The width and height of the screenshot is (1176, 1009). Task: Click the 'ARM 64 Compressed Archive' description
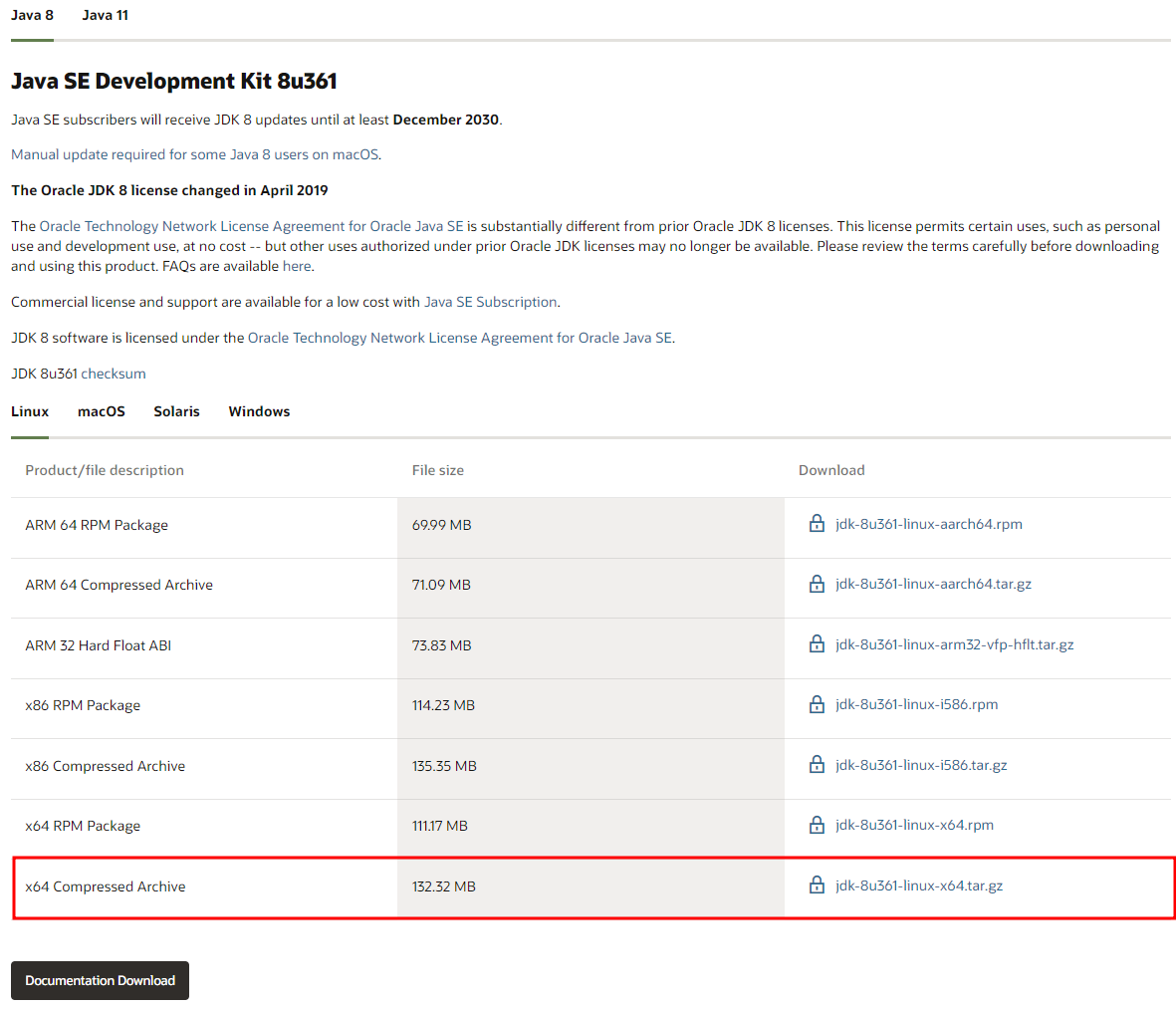[118, 585]
